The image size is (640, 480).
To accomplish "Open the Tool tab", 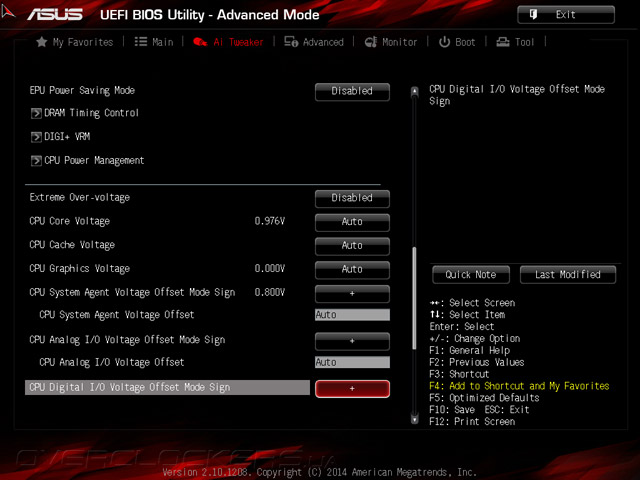I will (515, 42).
